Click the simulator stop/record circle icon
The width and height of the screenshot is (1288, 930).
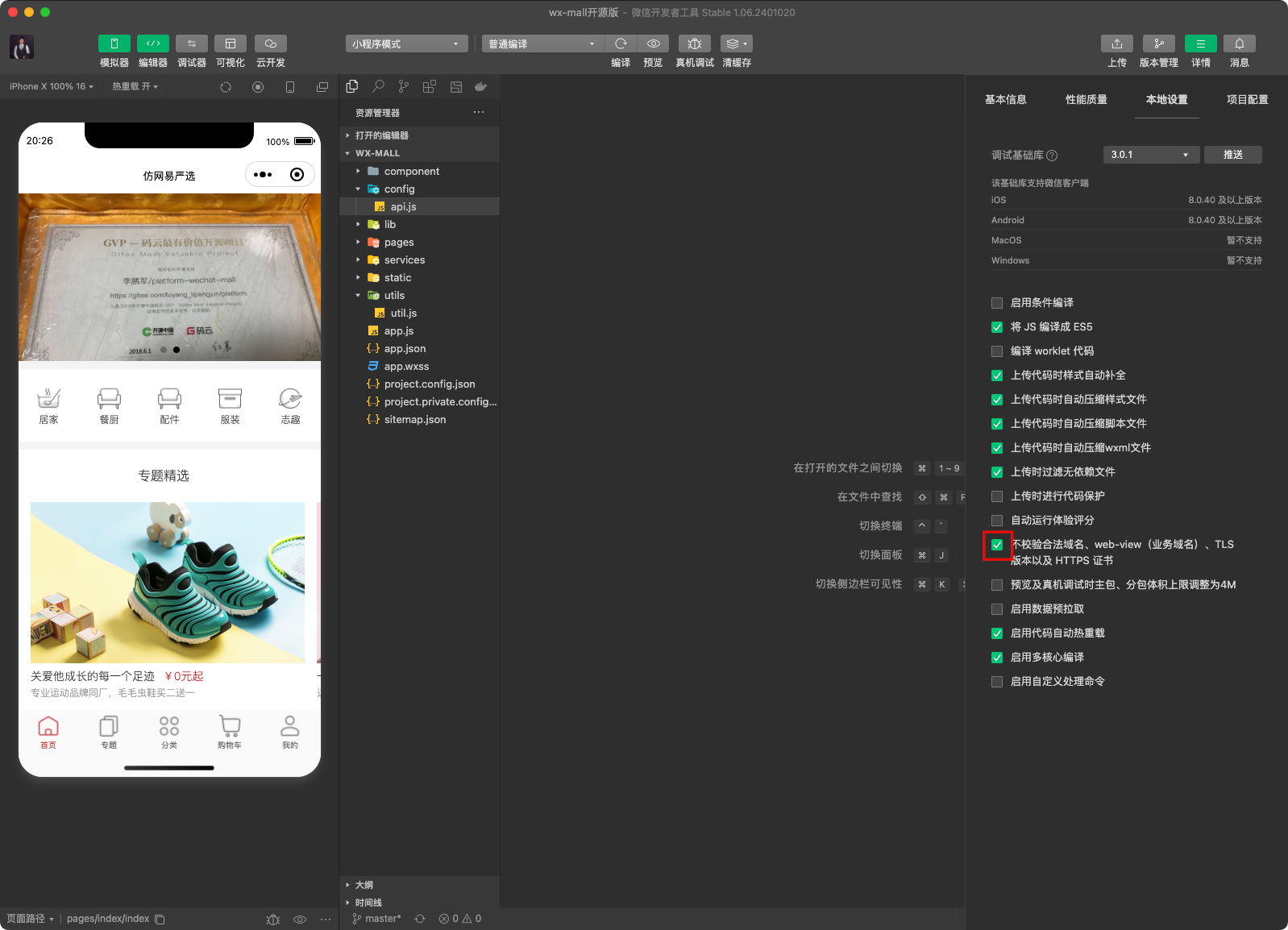point(258,87)
